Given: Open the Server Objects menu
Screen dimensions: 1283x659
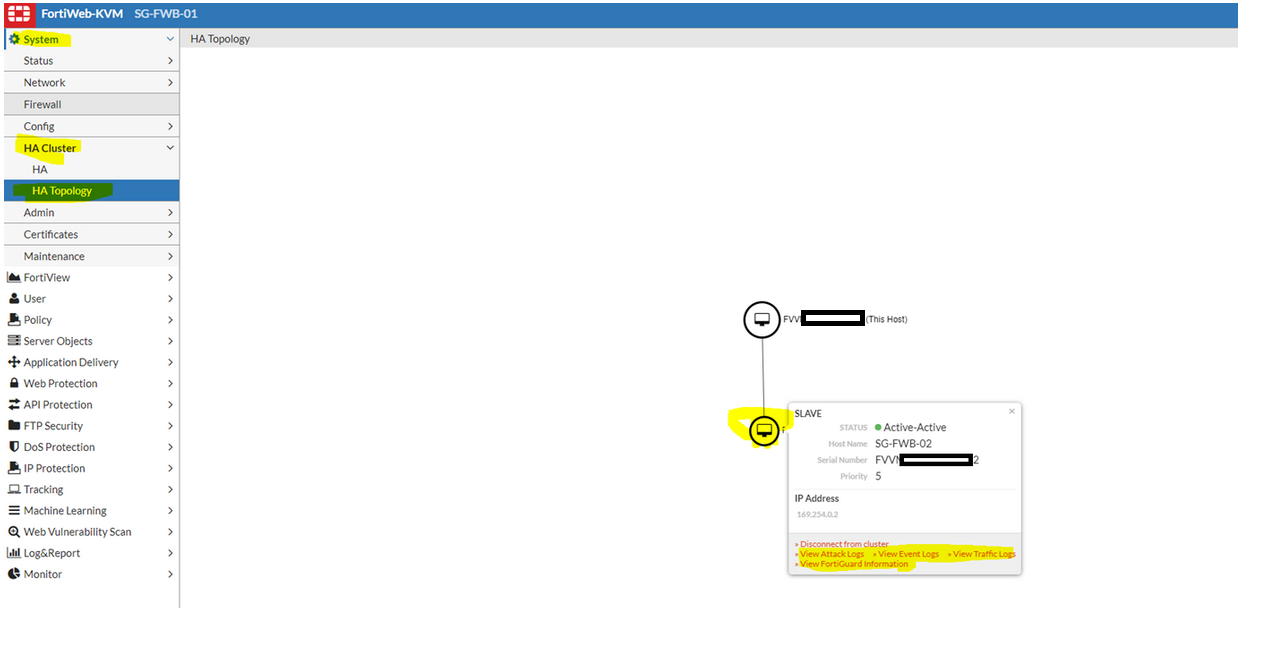Looking at the screenshot, I should point(91,341).
